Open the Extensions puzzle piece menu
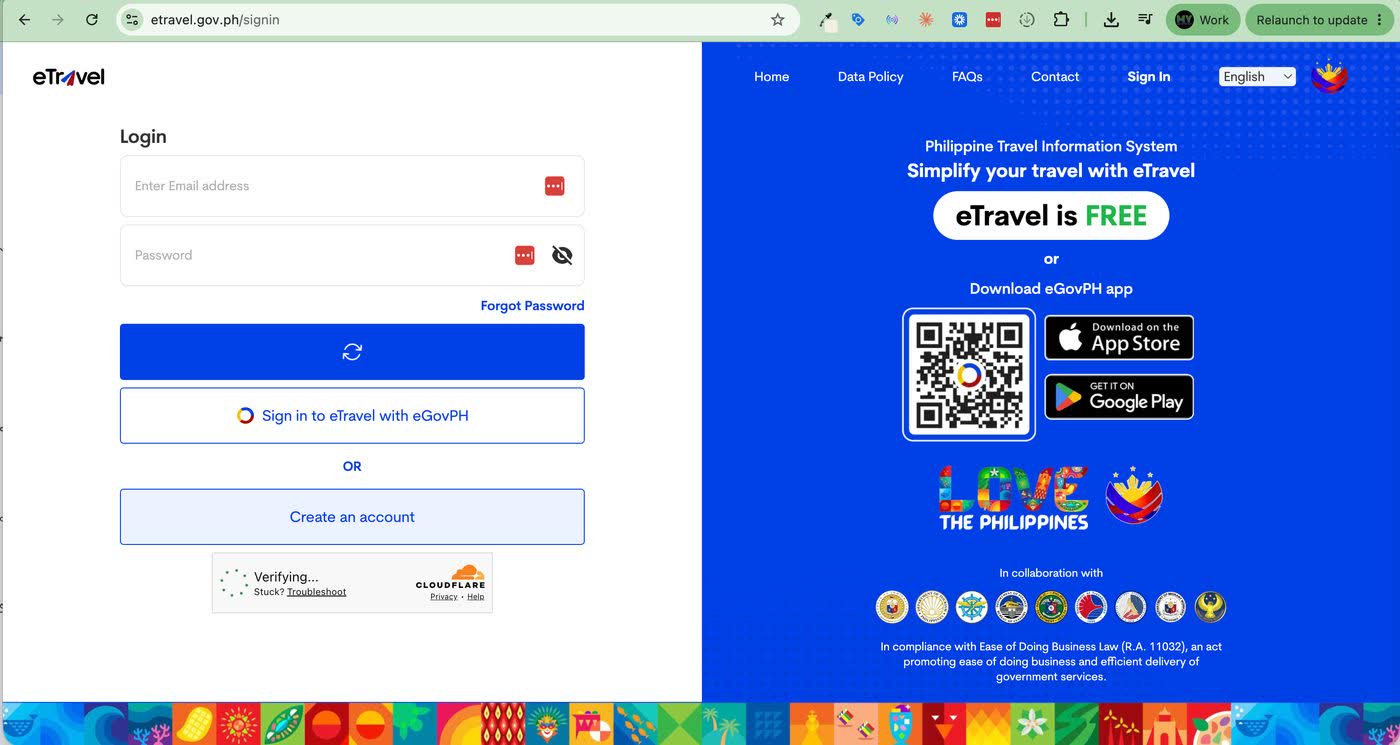The image size is (1400, 745). tap(1060, 20)
